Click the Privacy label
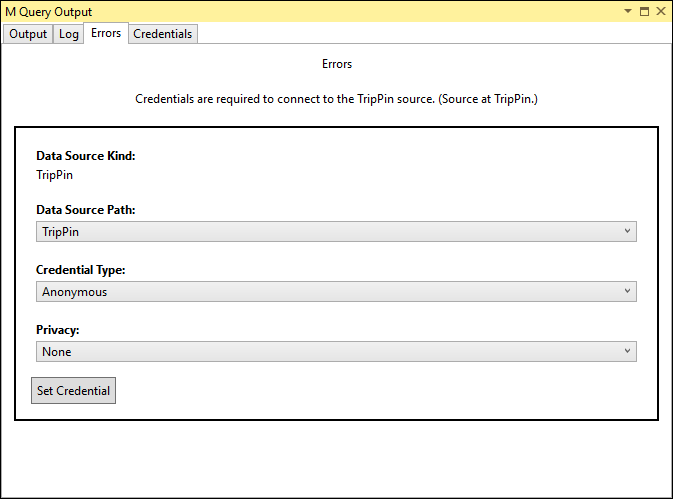 pyautogui.click(x=58, y=330)
